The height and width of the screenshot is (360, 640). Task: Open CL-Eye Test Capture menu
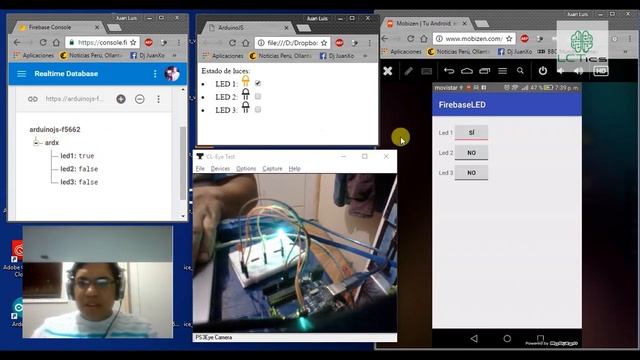[x=272, y=169]
